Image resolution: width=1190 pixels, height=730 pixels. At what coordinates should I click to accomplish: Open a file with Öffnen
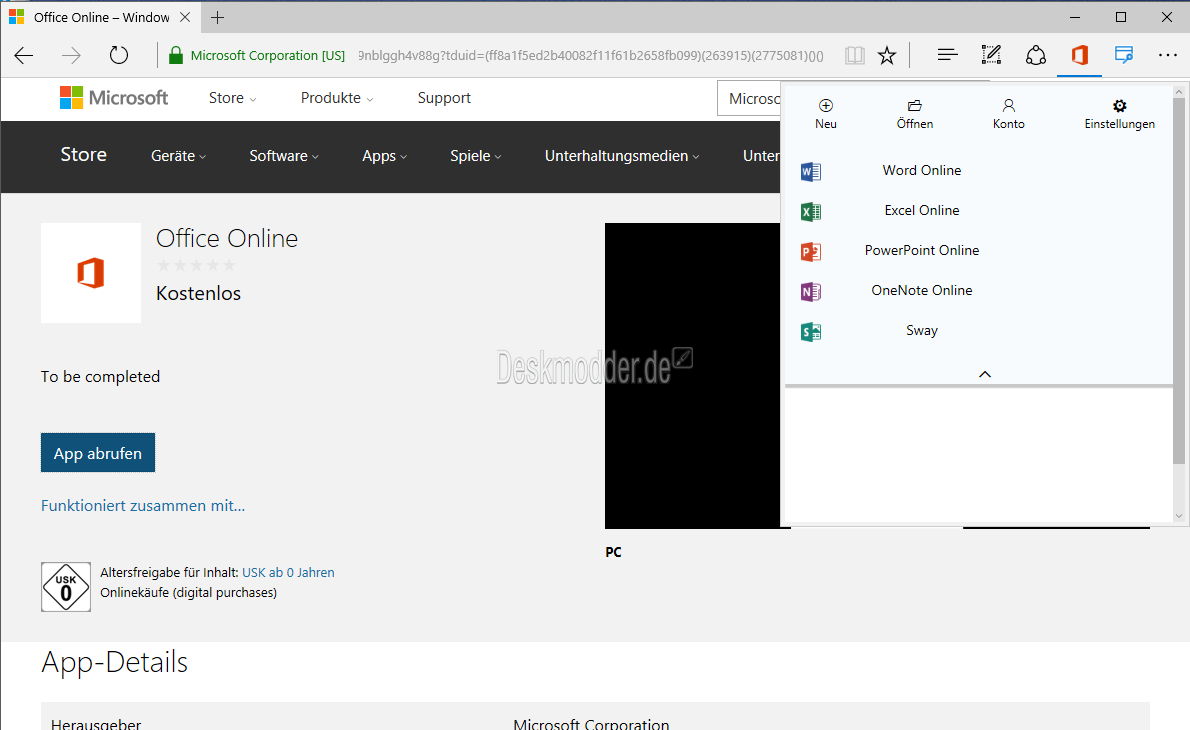pyautogui.click(x=915, y=114)
